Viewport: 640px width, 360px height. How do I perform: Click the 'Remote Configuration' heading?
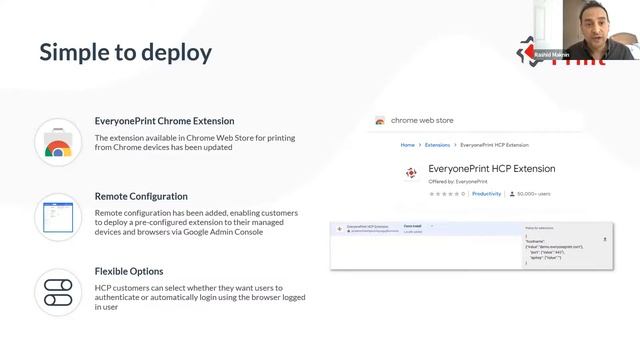(141, 196)
